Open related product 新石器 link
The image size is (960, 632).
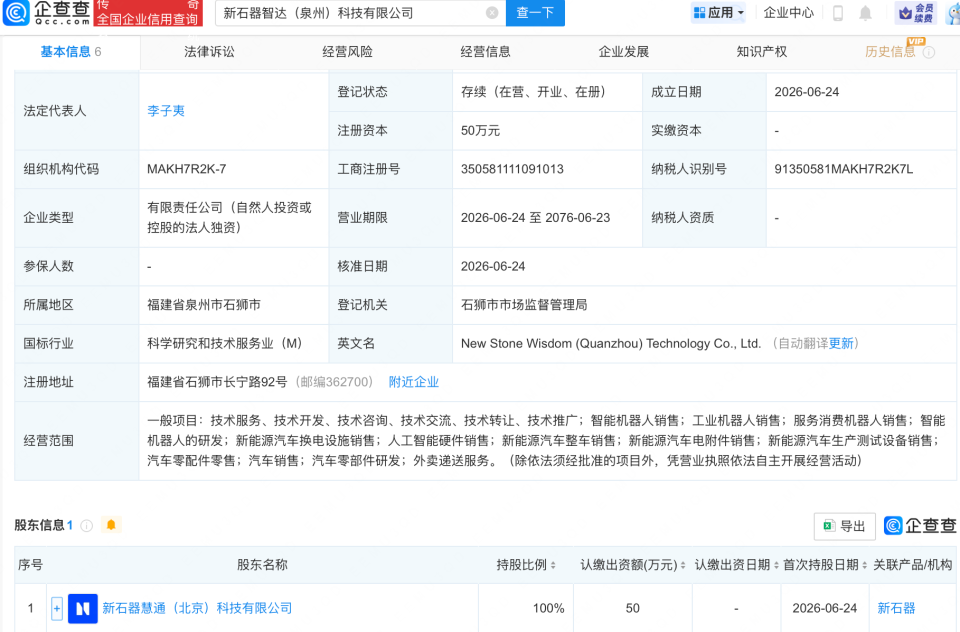coord(896,609)
